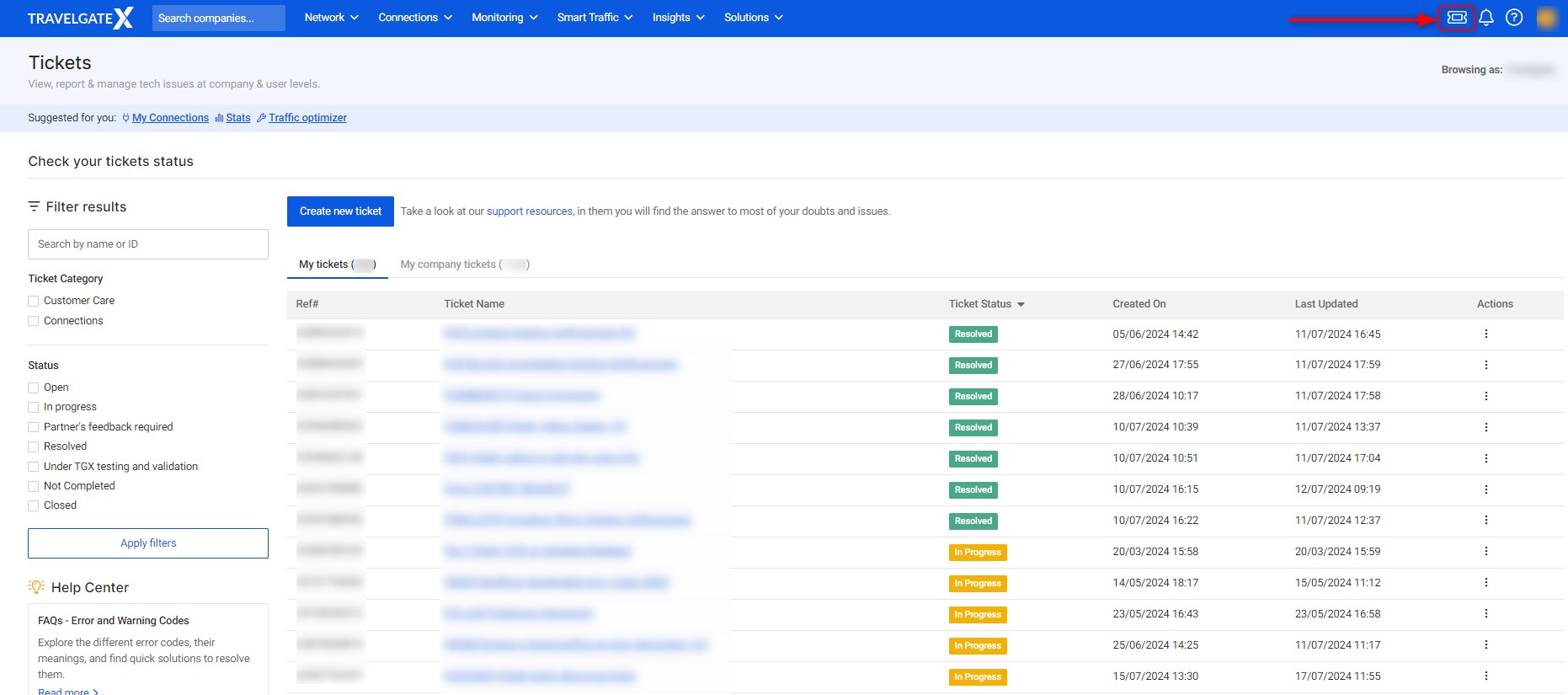Sort by Ticket Status column arrow
The image size is (1568, 695).
(x=1021, y=304)
